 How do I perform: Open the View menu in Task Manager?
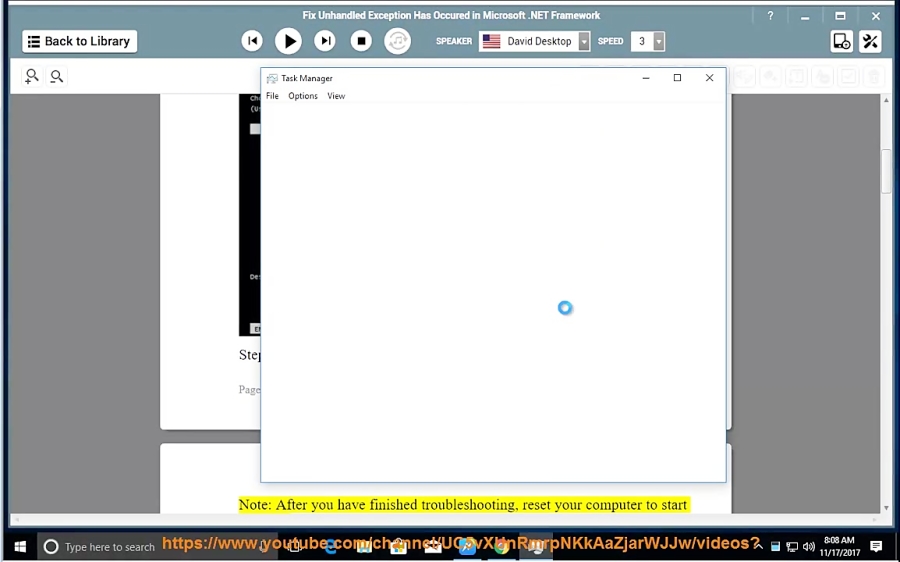(336, 96)
